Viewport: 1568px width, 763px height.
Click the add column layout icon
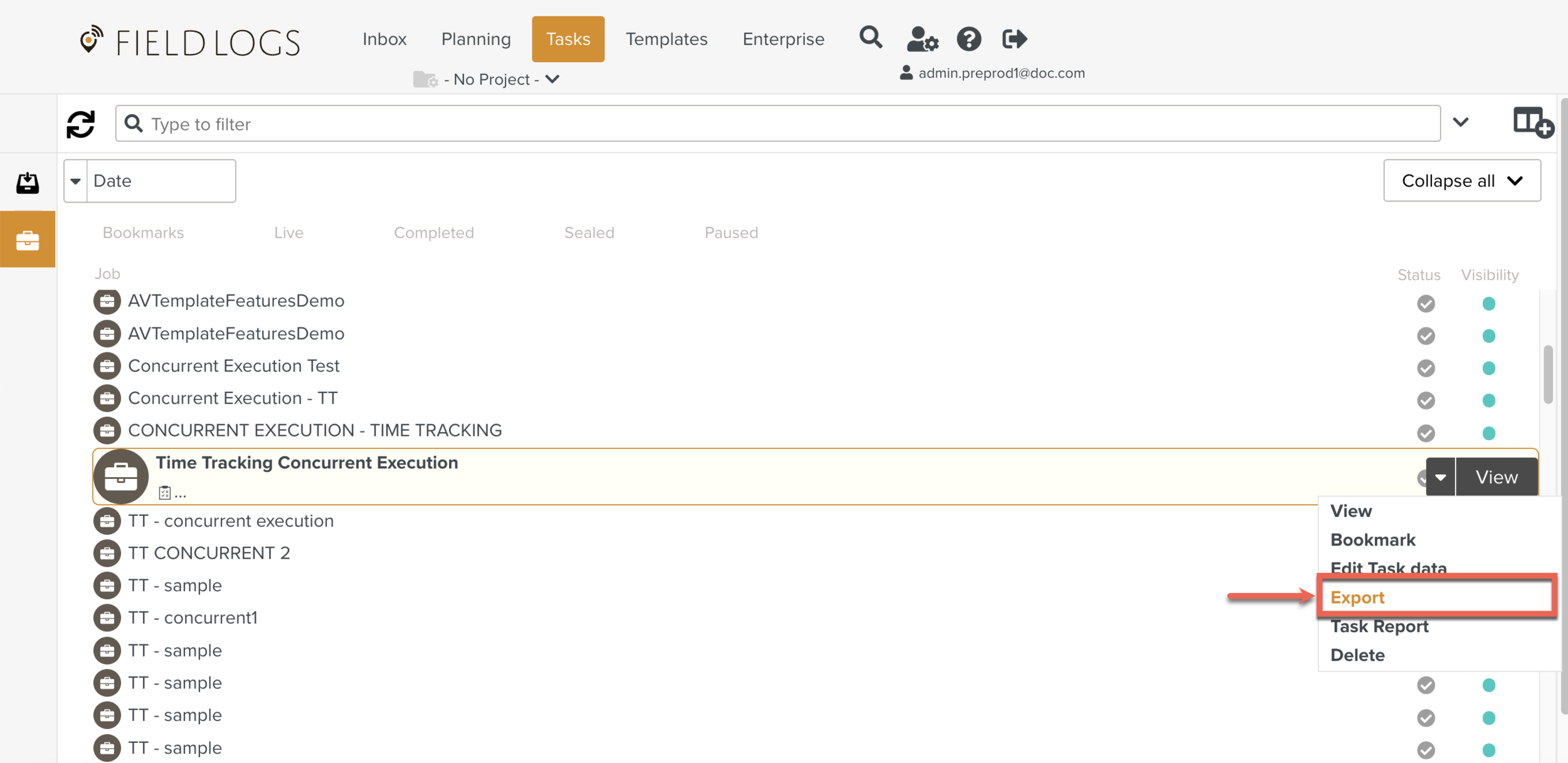[x=1532, y=122]
